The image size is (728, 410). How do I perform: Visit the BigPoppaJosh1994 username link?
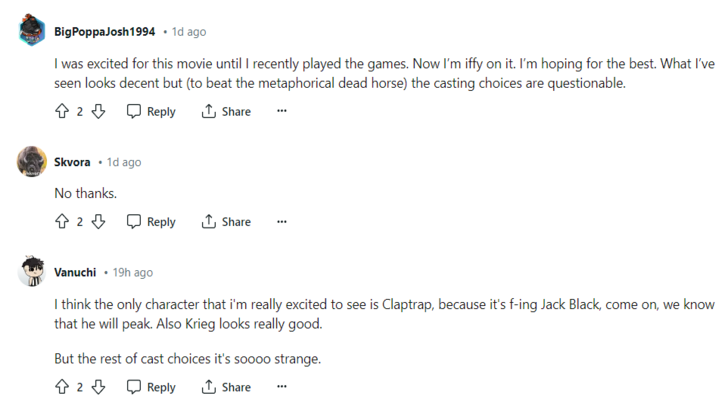104,32
